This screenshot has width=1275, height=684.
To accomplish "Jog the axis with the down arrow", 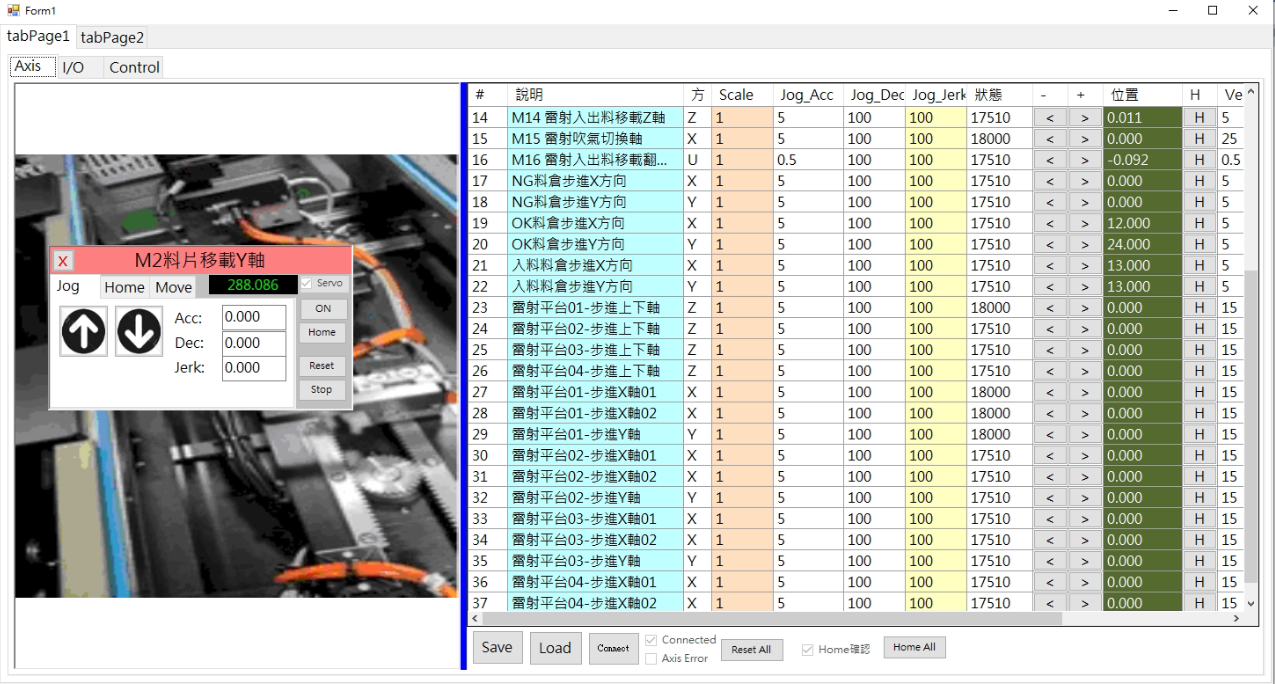I will (x=139, y=332).
